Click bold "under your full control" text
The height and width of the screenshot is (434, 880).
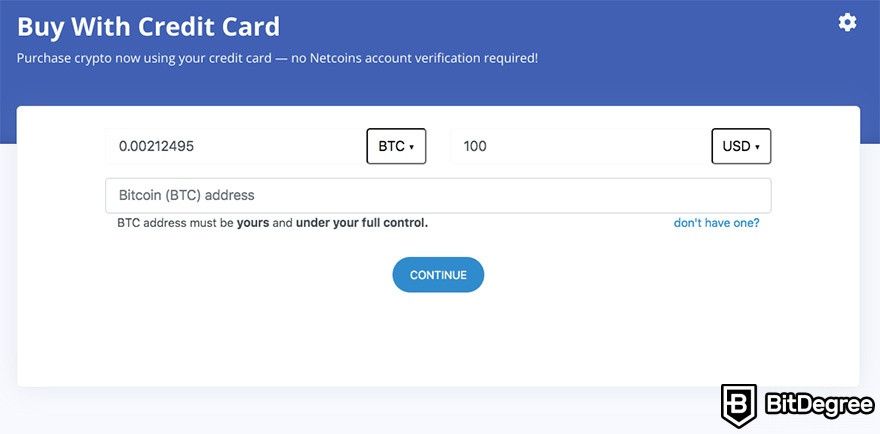pos(361,223)
